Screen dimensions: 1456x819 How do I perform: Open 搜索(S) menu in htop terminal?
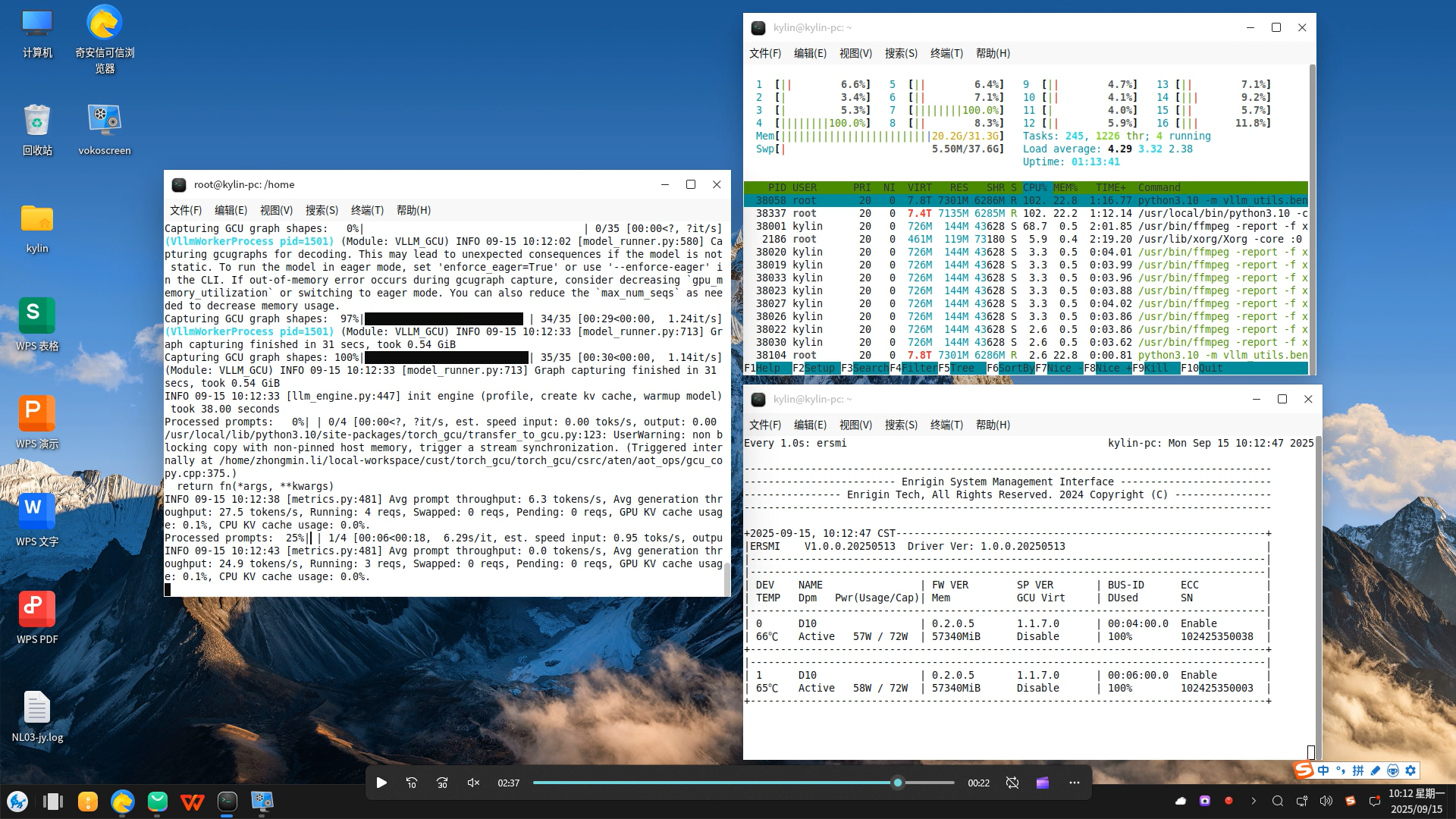click(901, 53)
